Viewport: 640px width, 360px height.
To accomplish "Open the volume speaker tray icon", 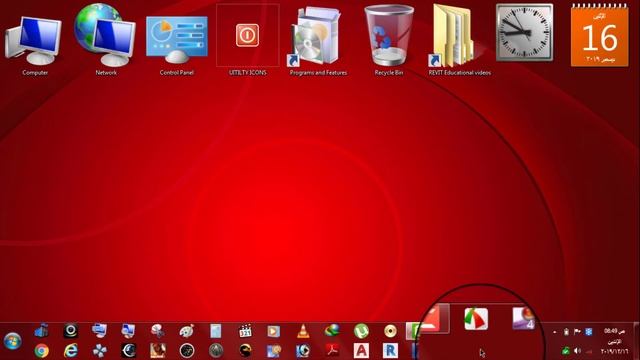I will point(577,351).
